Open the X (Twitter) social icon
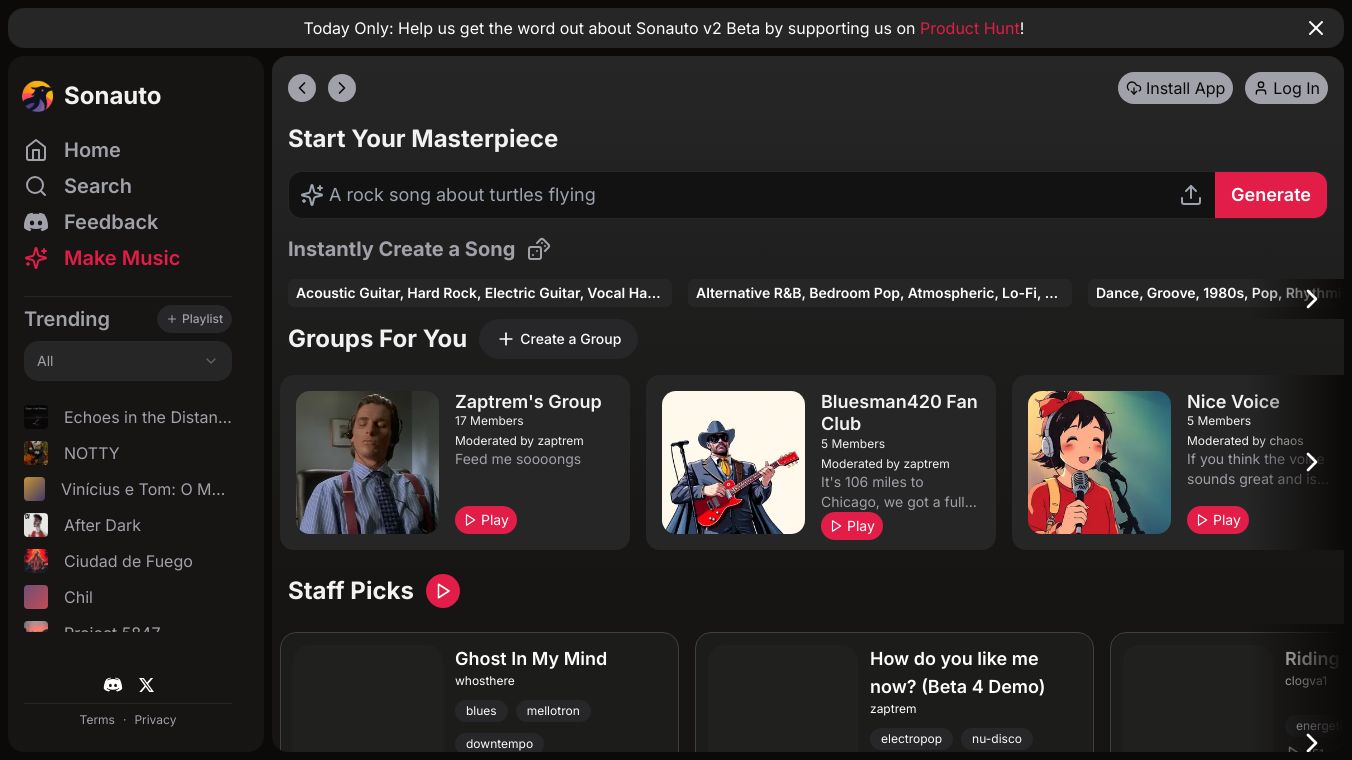The image size is (1352, 760). [146, 685]
